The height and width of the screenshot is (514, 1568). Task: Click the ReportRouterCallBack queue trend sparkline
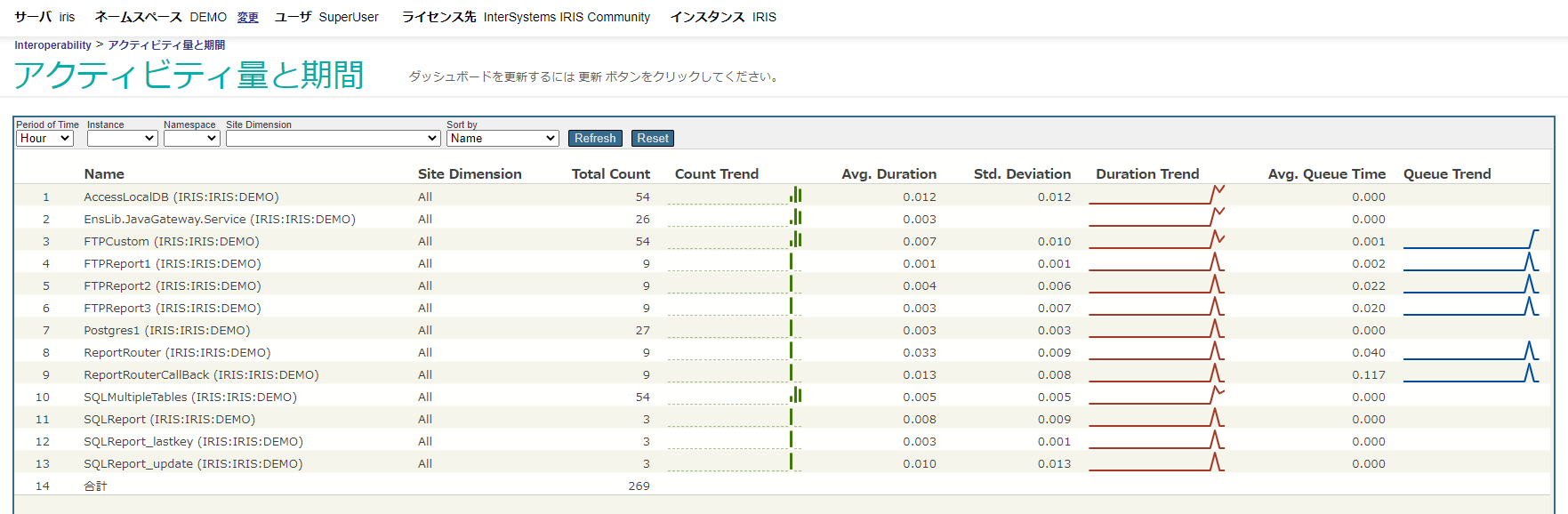point(1471,373)
